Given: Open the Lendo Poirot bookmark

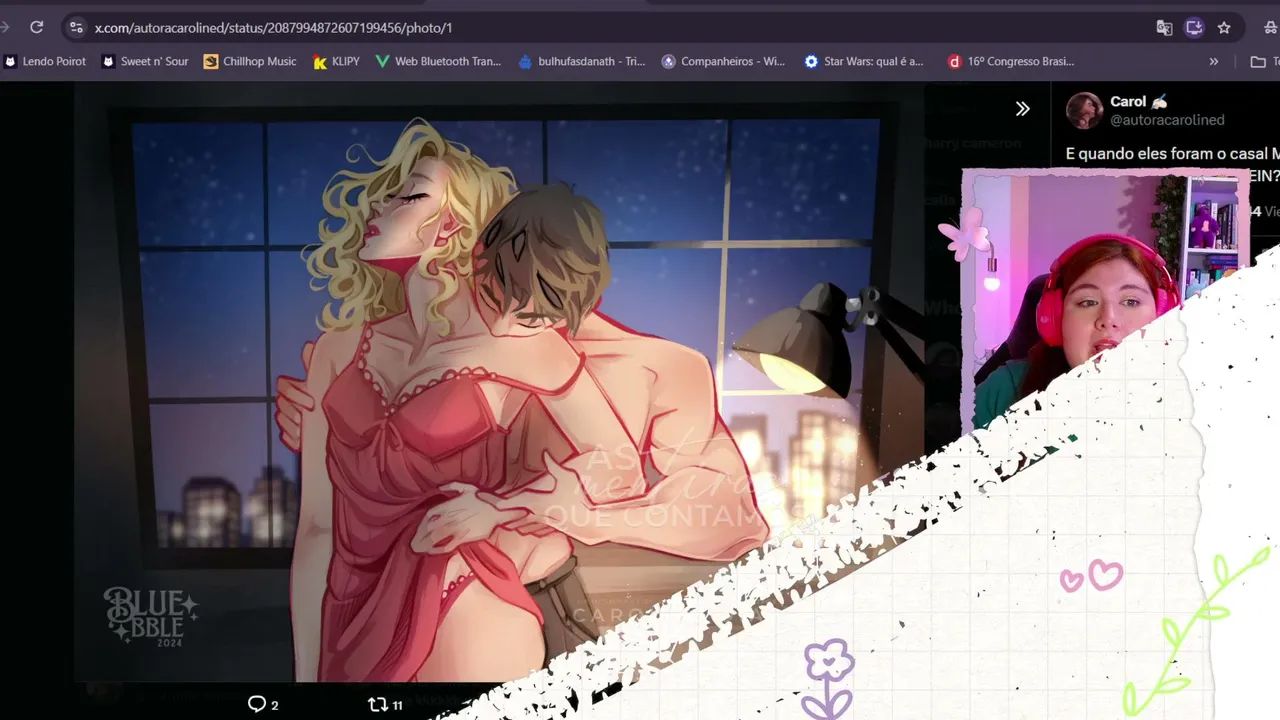Looking at the screenshot, I should 46,61.
